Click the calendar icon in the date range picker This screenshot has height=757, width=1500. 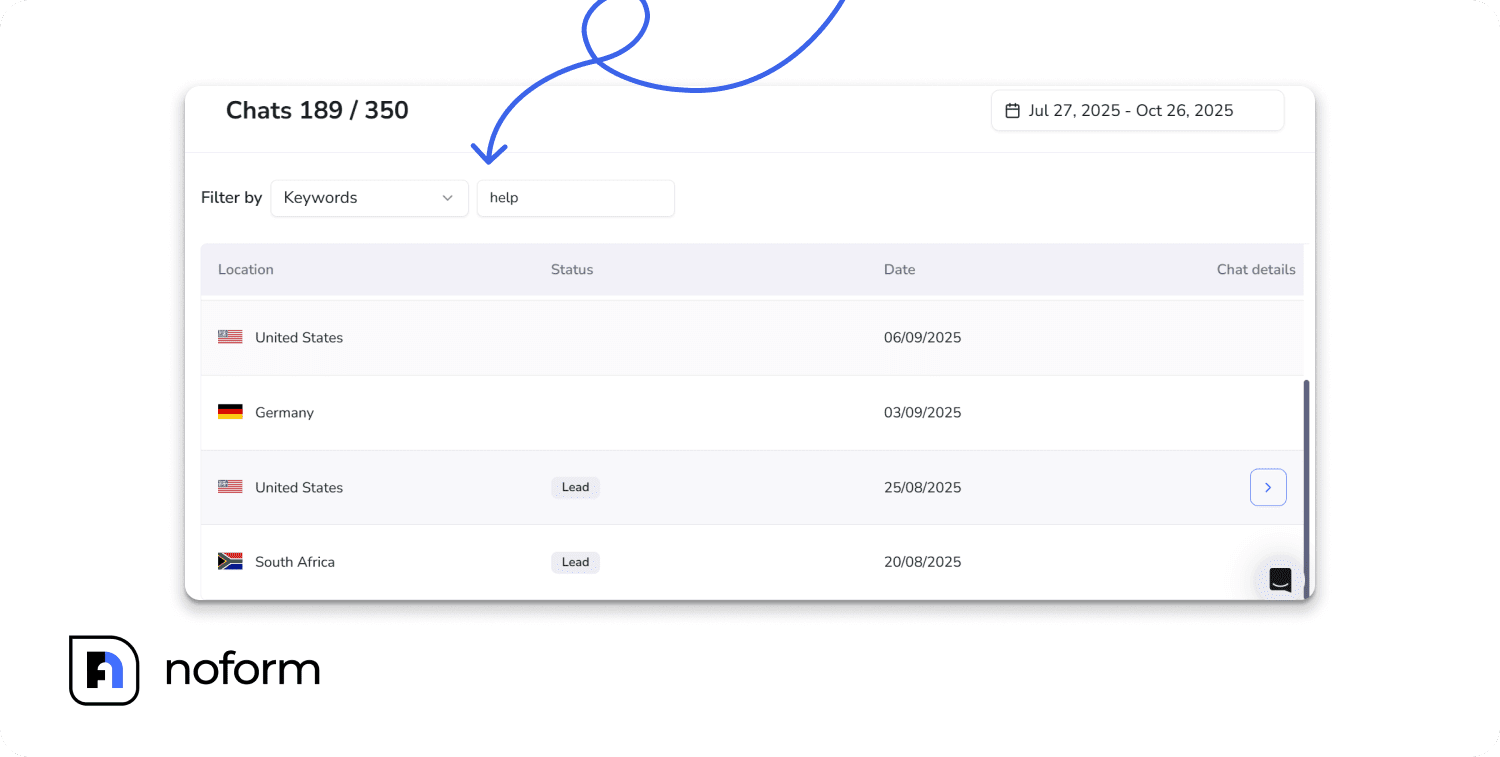[1015, 110]
